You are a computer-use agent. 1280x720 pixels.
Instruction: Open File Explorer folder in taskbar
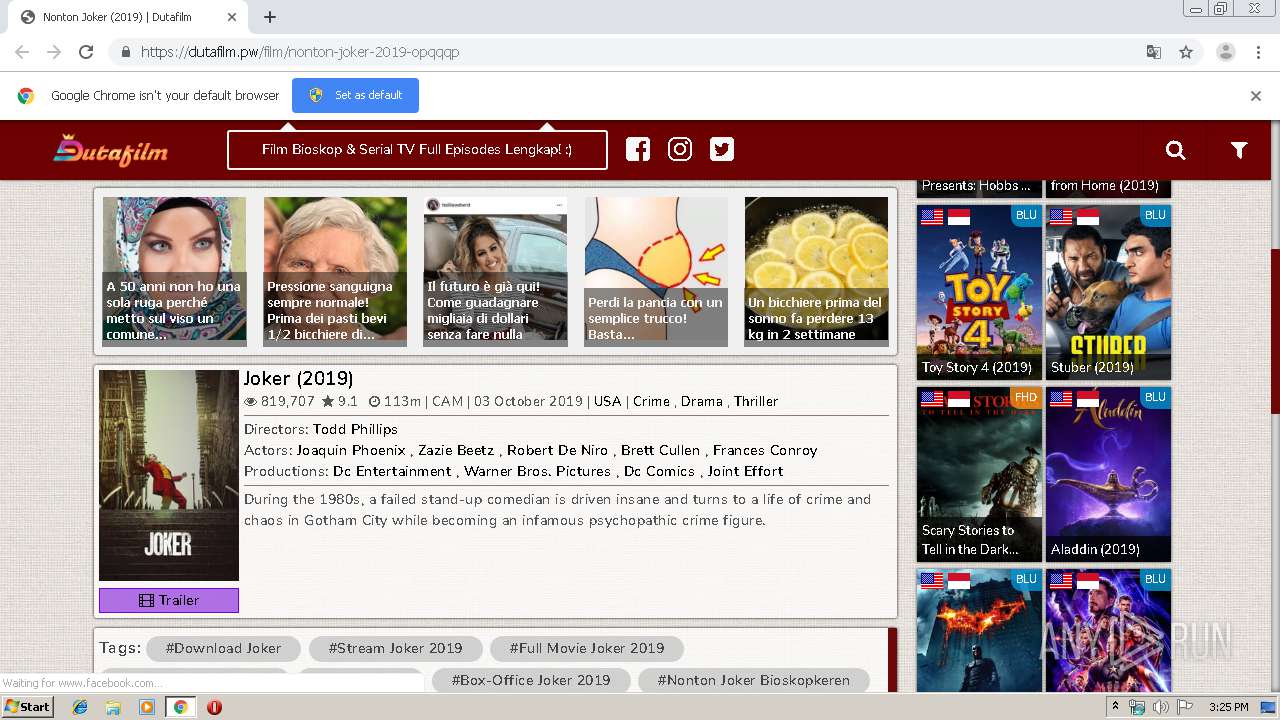(113, 707)
